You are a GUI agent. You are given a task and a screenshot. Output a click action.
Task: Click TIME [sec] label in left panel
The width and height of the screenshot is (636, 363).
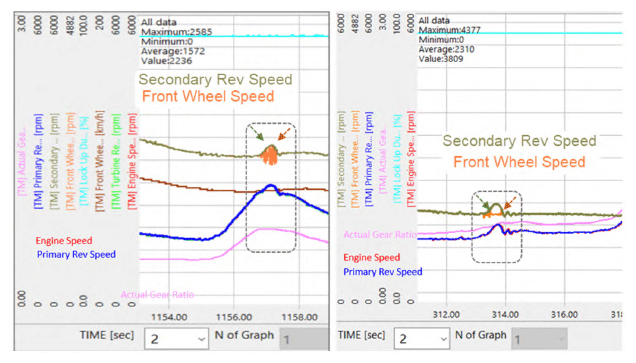tap(106, 335)
